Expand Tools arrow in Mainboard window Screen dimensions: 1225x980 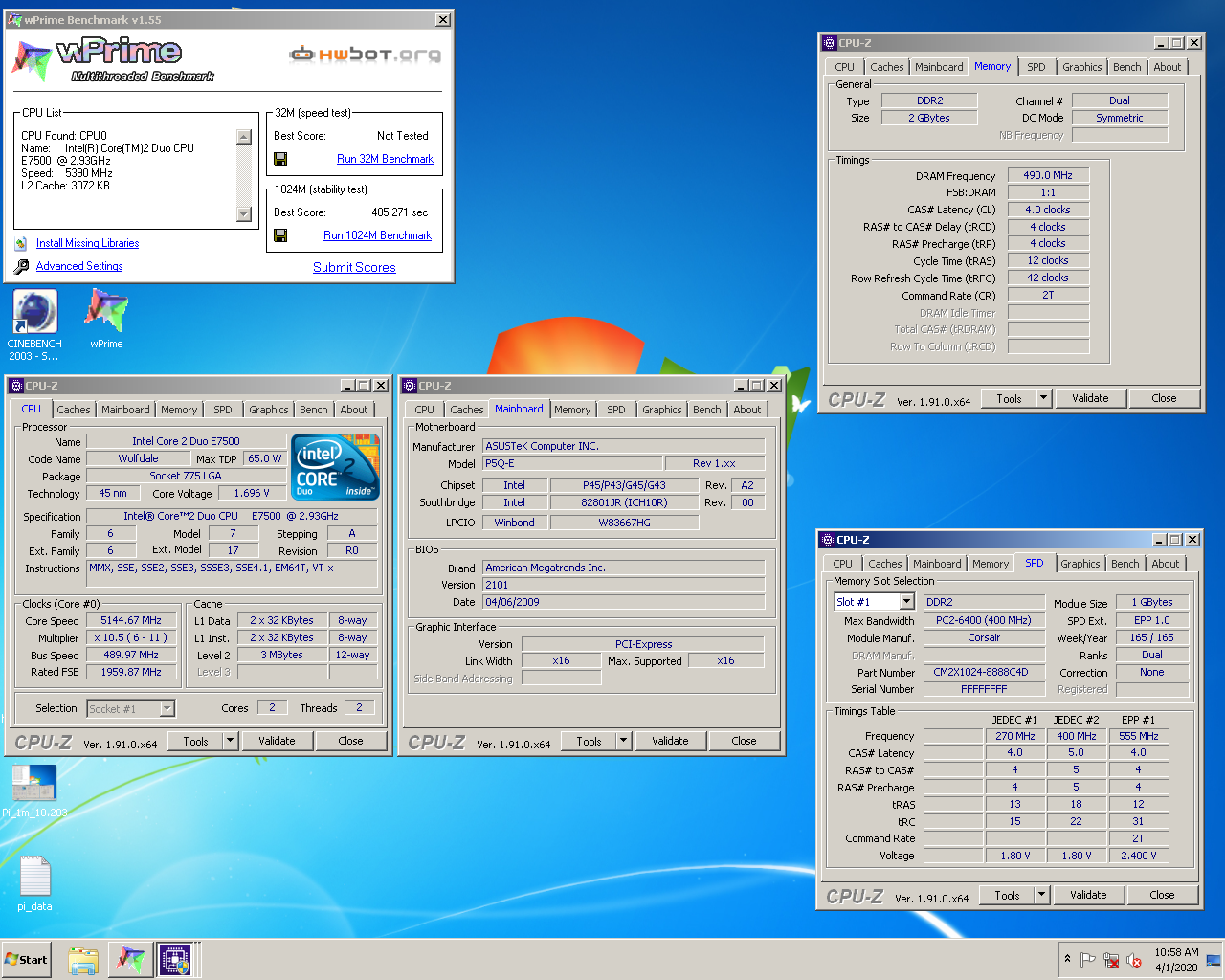point(623,741)
